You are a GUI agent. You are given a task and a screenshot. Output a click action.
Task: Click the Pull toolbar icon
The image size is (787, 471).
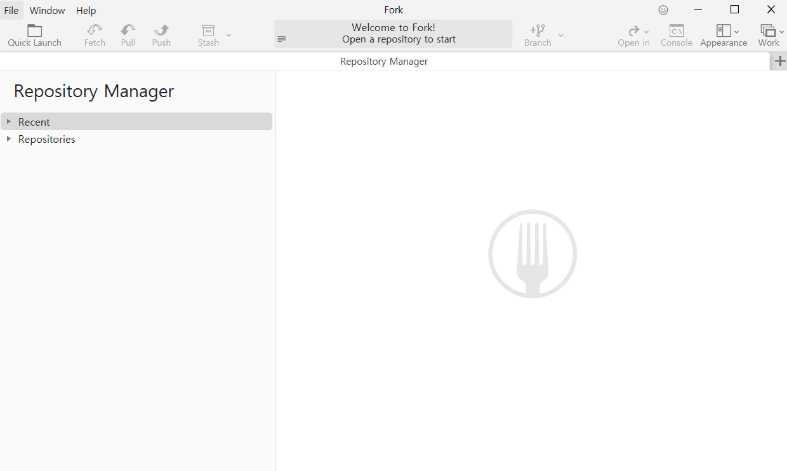point(128,30)
